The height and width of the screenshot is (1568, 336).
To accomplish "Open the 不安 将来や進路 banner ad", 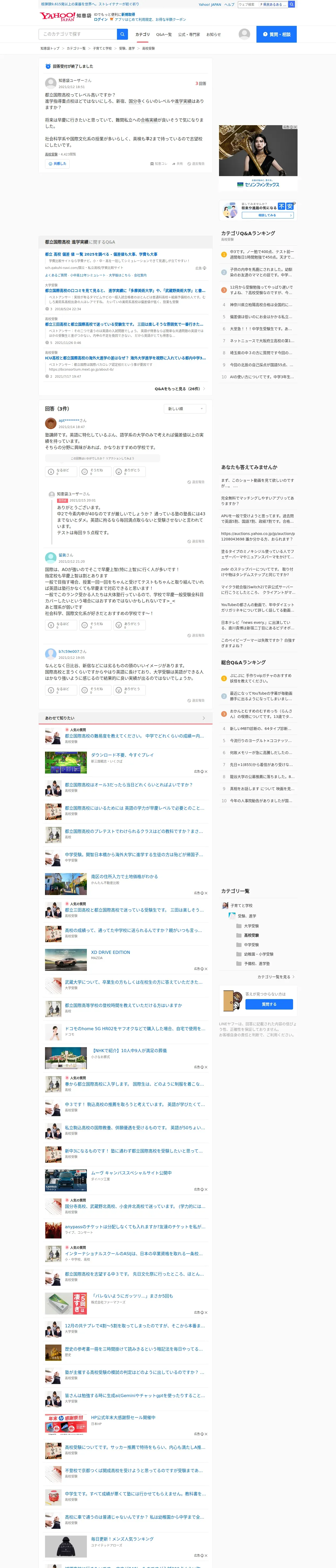I will [x=258, y=210].
